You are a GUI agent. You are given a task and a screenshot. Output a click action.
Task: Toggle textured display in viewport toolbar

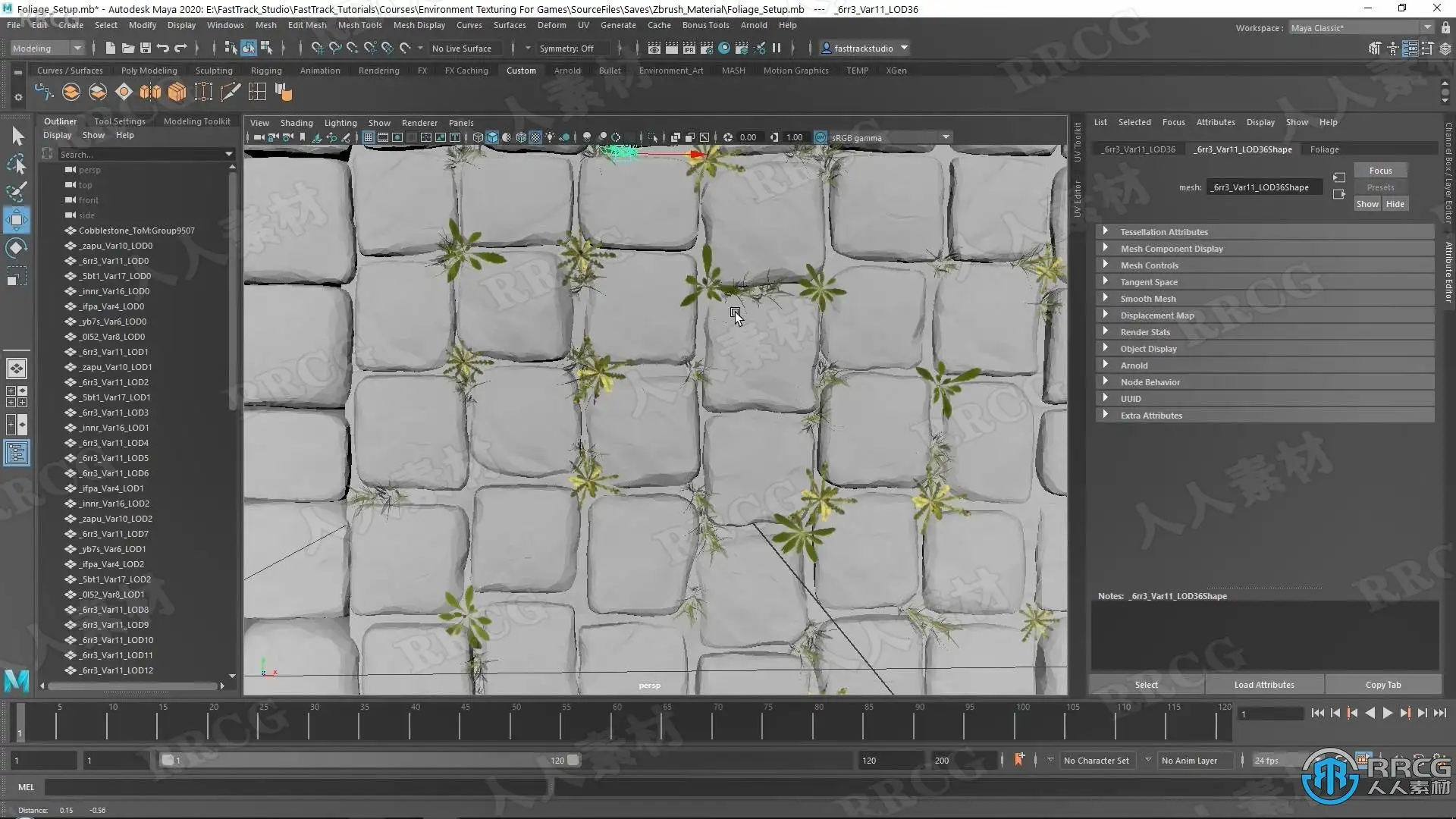(x=535, y=137)
